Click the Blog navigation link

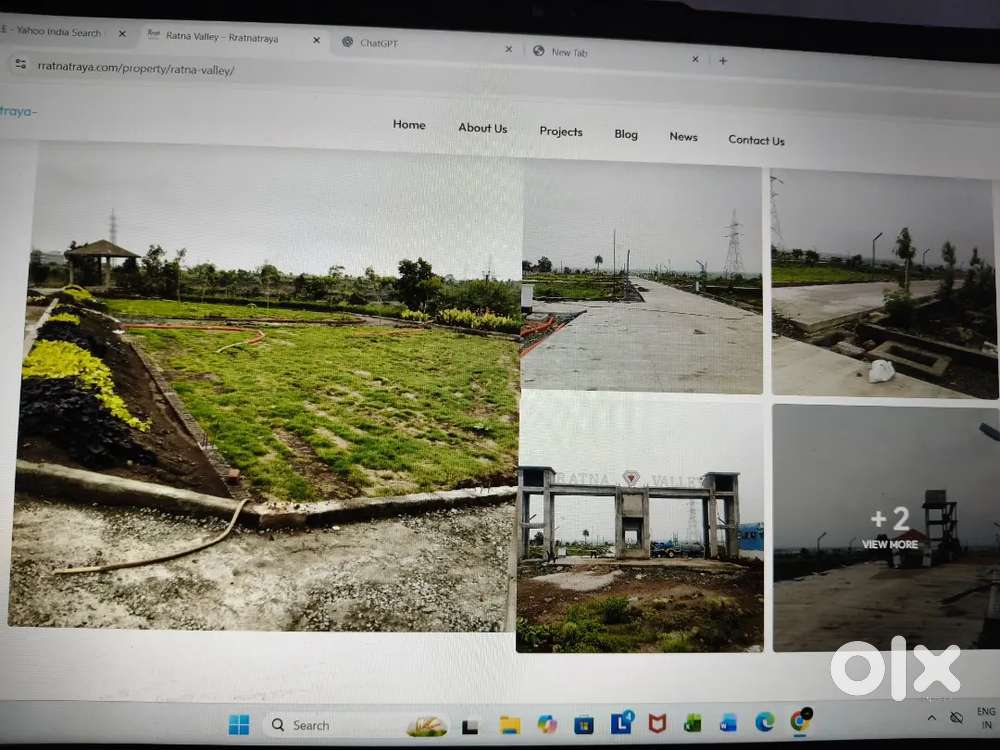626,134
